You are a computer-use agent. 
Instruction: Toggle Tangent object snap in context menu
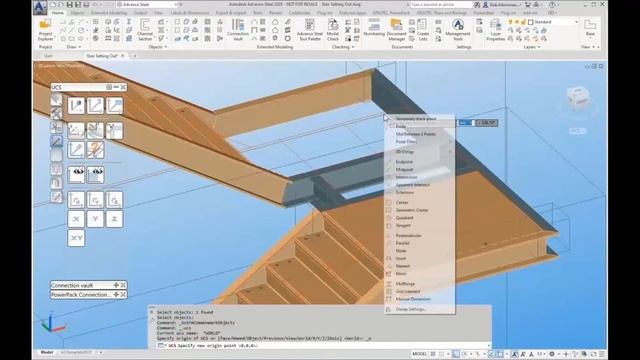coord(403,225)
